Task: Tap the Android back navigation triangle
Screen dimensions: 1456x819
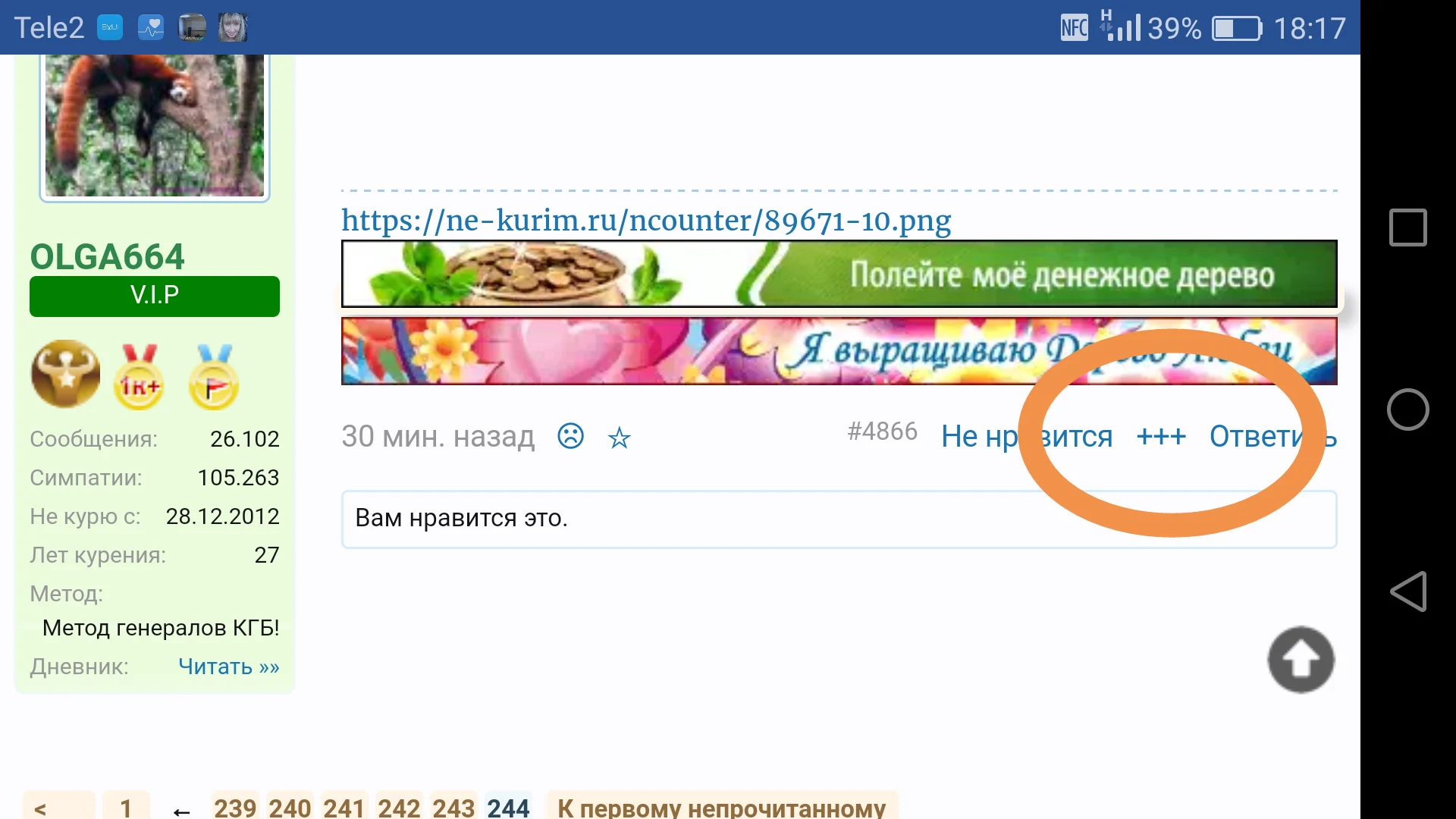Action: pos(1408,591)
